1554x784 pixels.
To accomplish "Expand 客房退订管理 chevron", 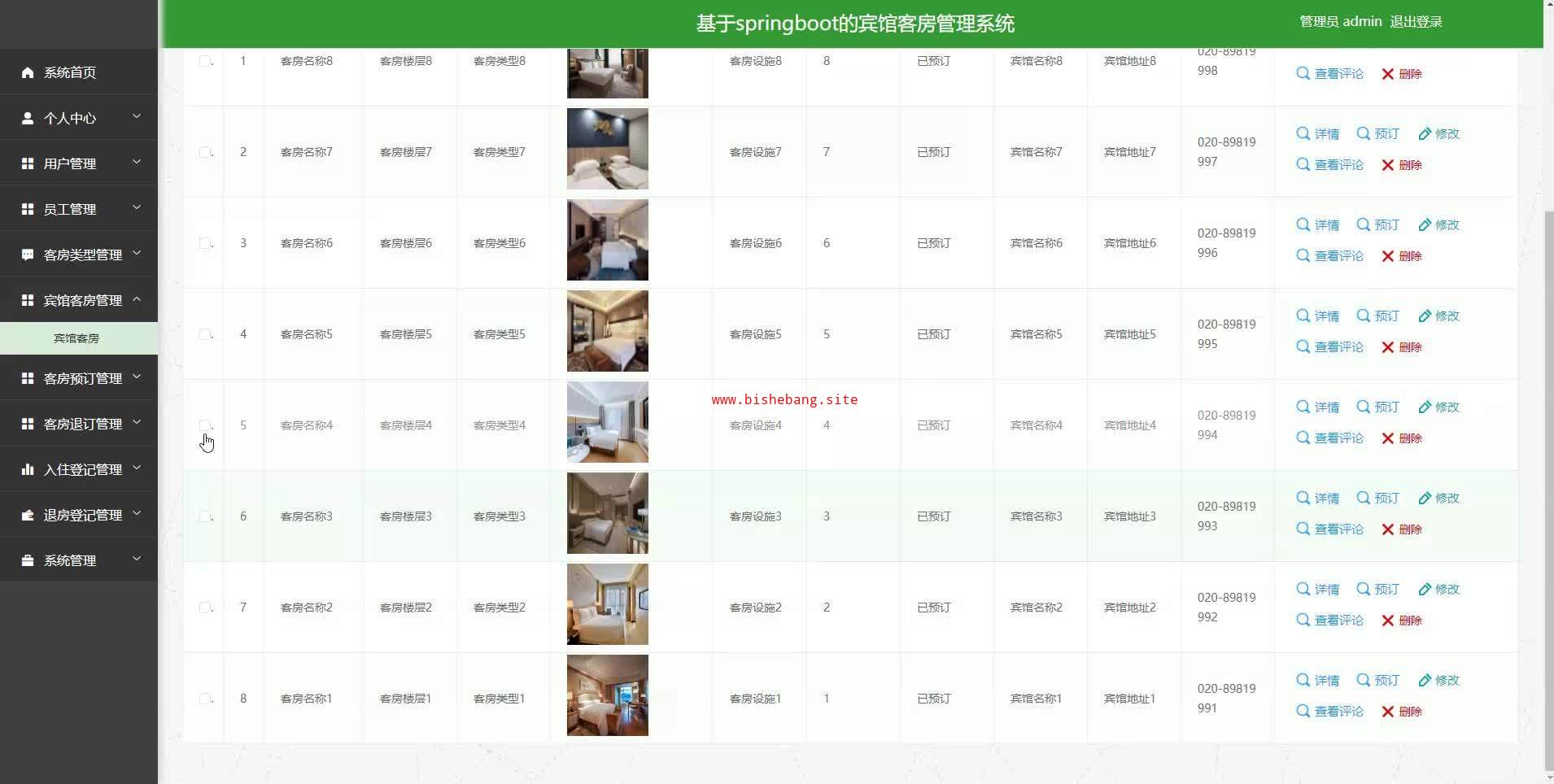I will point(137,423).
